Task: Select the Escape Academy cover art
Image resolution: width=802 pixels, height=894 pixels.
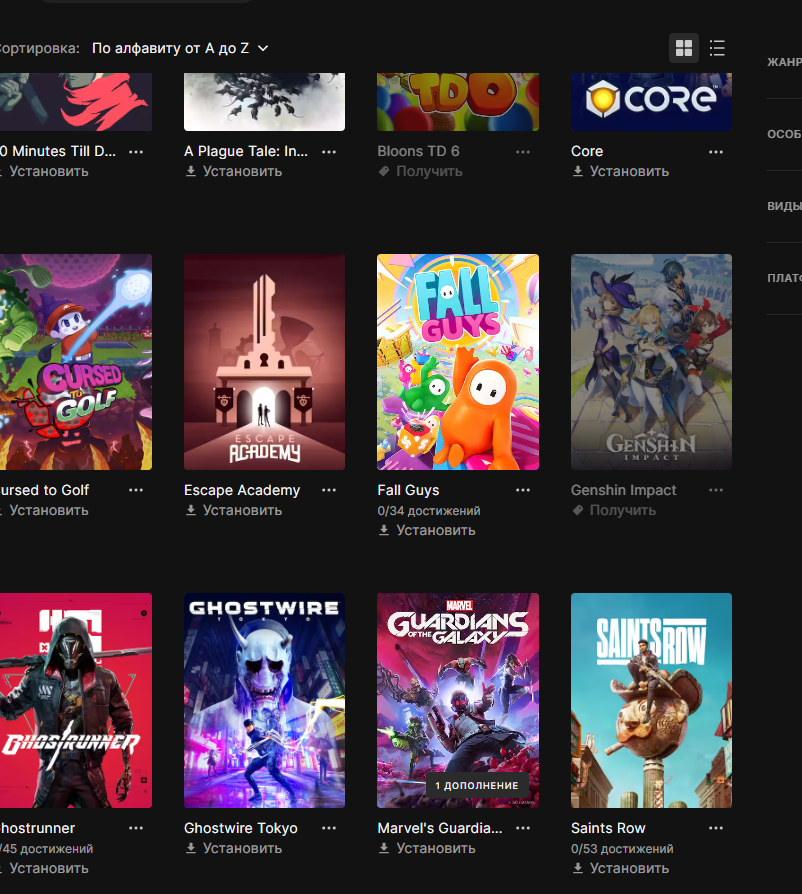Action: 264,362
